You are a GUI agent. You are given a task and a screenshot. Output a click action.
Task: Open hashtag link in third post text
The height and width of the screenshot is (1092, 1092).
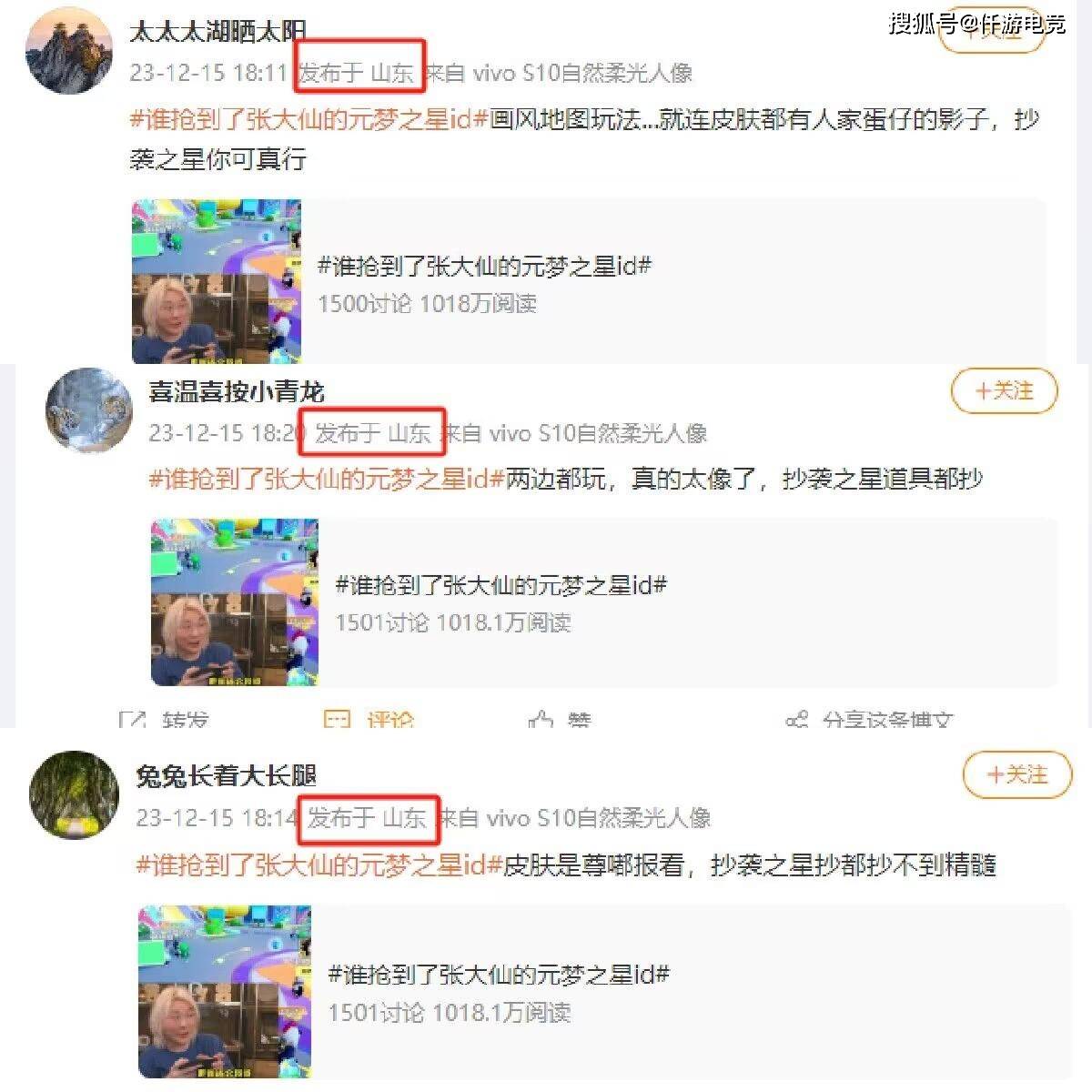click(x=319, y=864)
